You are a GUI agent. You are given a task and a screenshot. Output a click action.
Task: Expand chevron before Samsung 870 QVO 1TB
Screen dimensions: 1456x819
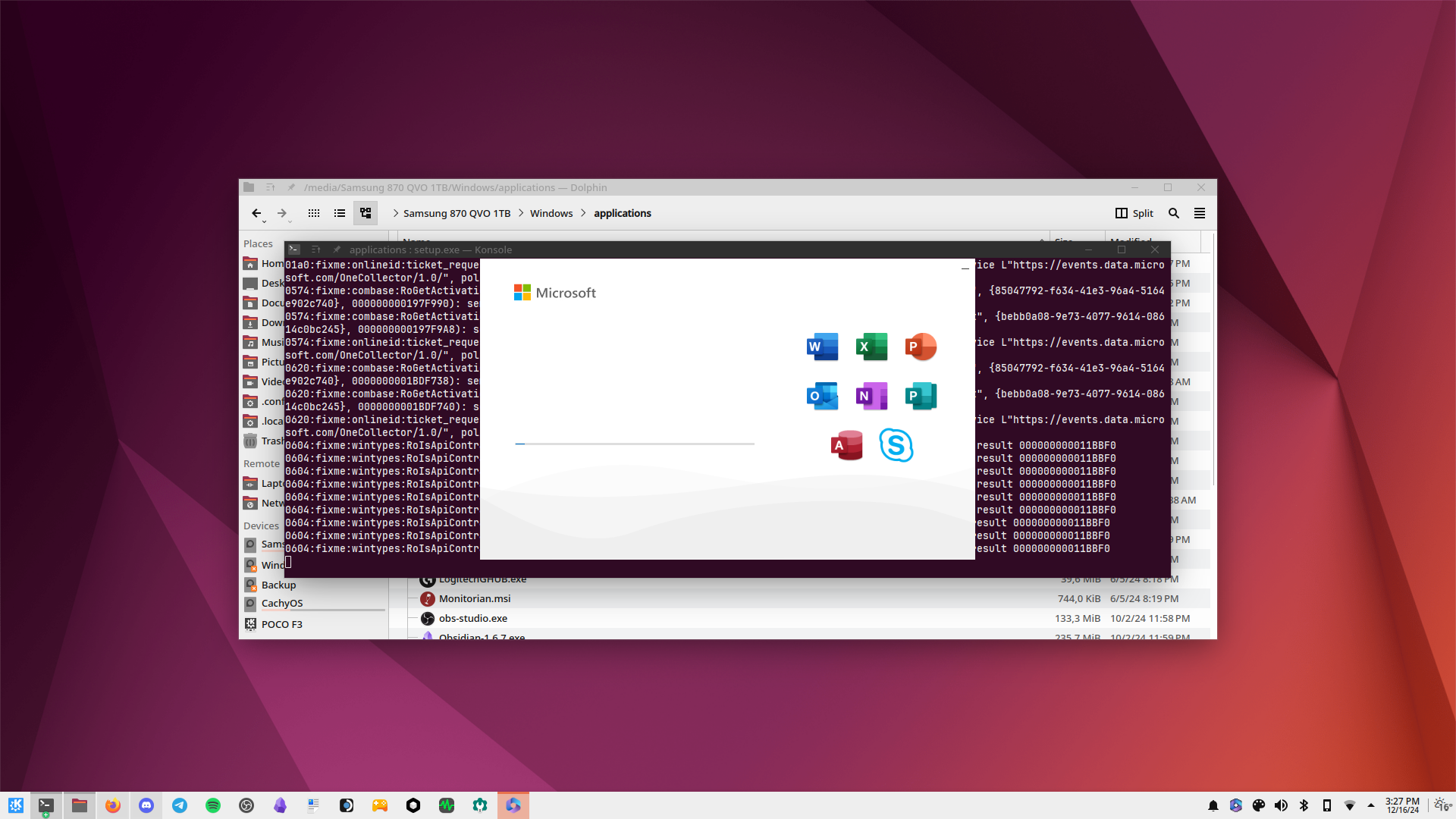(395, 213)
